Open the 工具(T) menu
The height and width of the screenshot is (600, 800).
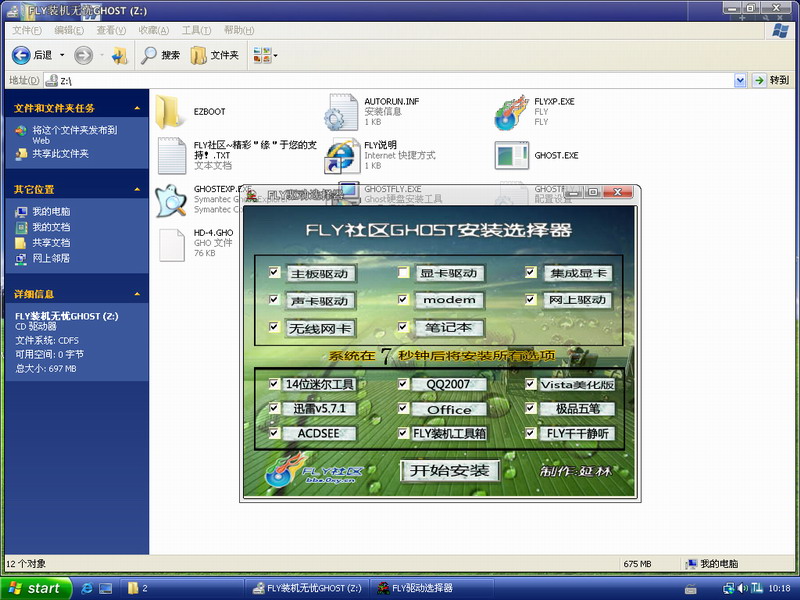(x=196, y=31)
